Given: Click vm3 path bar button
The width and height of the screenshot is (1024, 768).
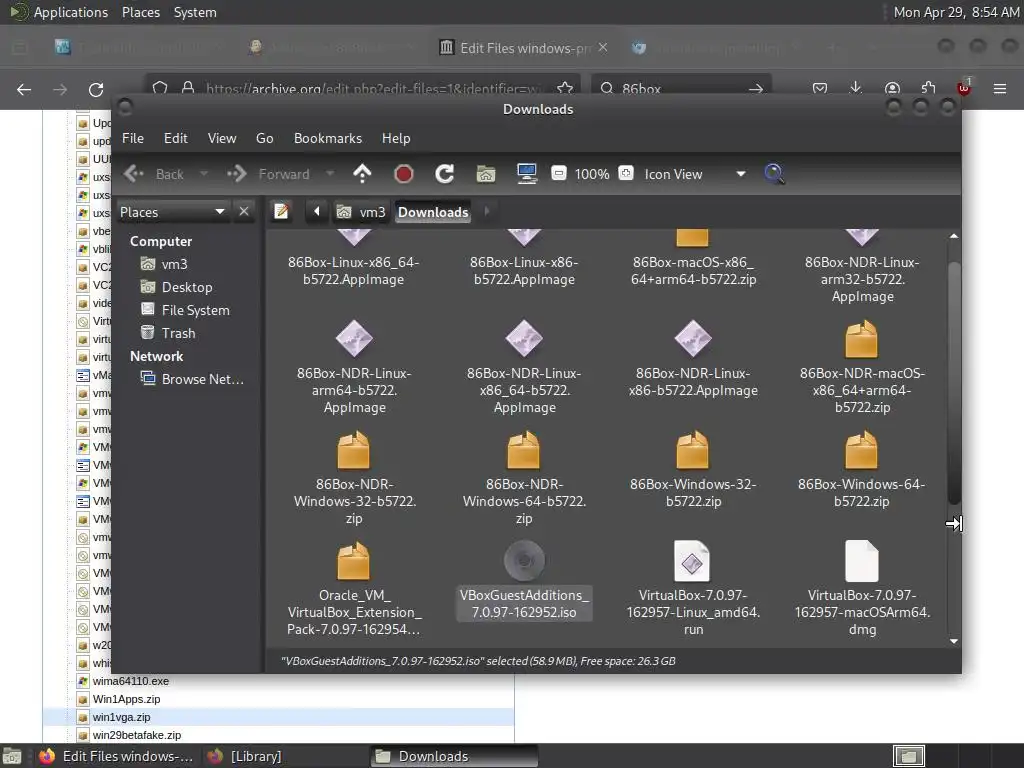Looking at the screenshot, I should click(x=361, y=212).
